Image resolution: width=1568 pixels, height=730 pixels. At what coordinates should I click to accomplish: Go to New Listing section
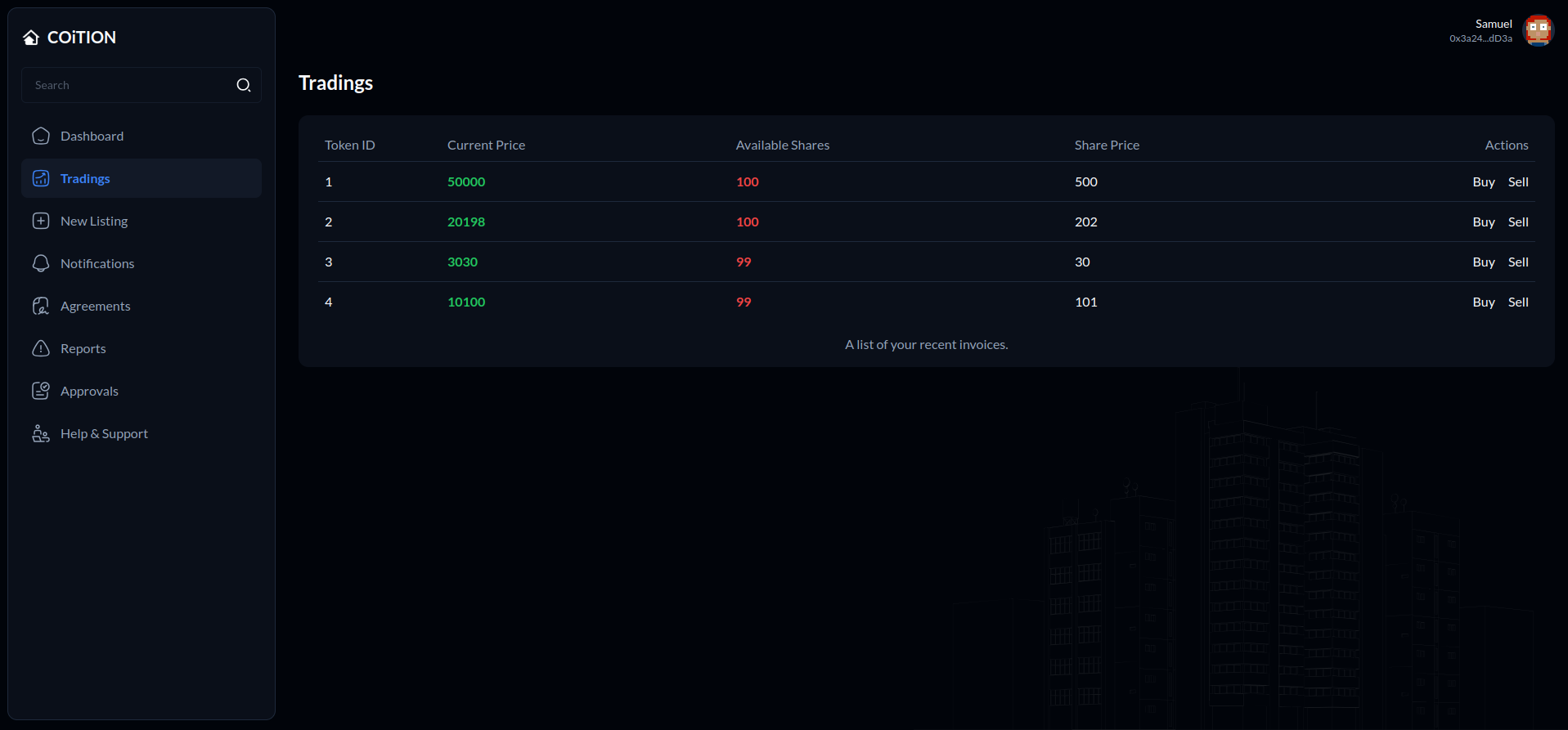click(x=142, y=221)
